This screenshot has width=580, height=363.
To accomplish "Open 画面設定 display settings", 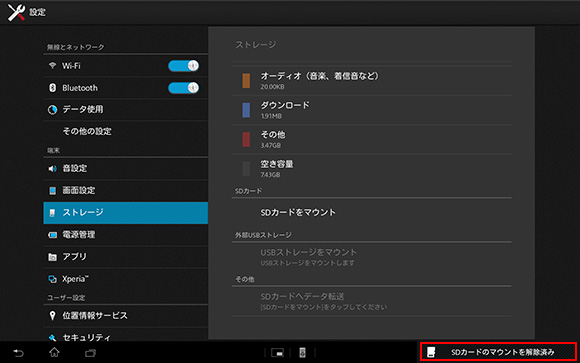I will coord(126,191).
